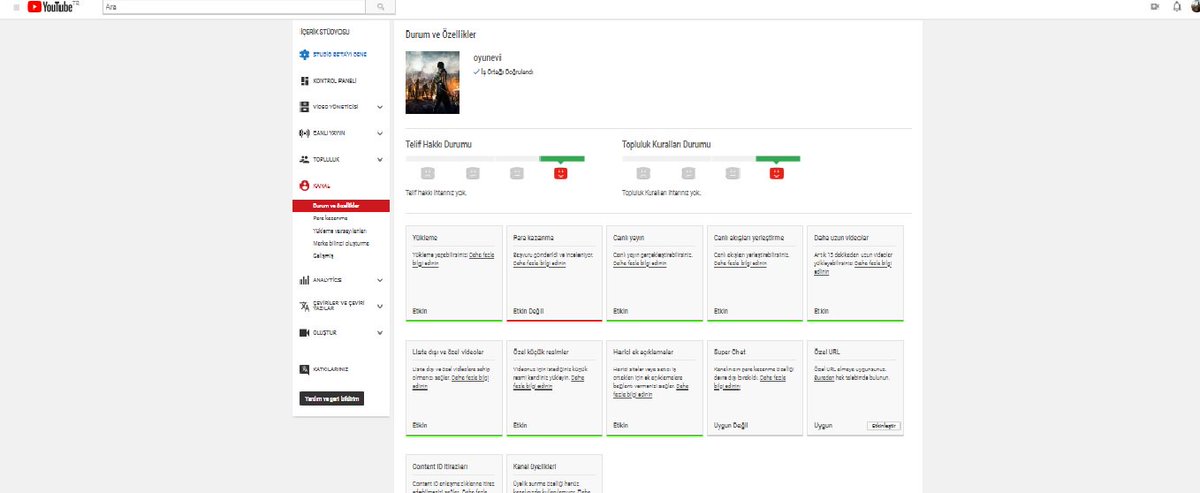Click the oyunevi channel name
The image size is (1200, 493).
click(486, 58)
